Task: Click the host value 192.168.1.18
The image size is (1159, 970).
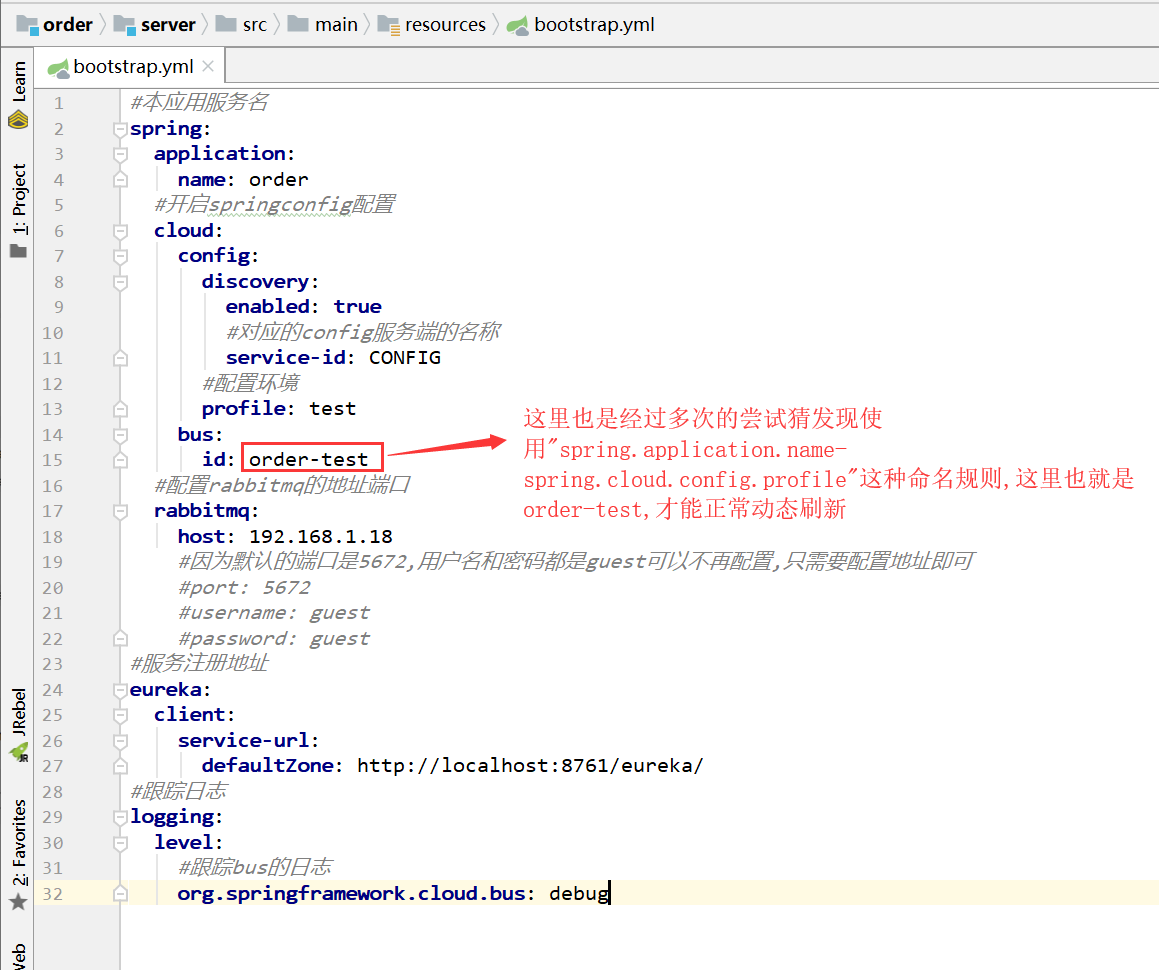Action: point(321,537)
